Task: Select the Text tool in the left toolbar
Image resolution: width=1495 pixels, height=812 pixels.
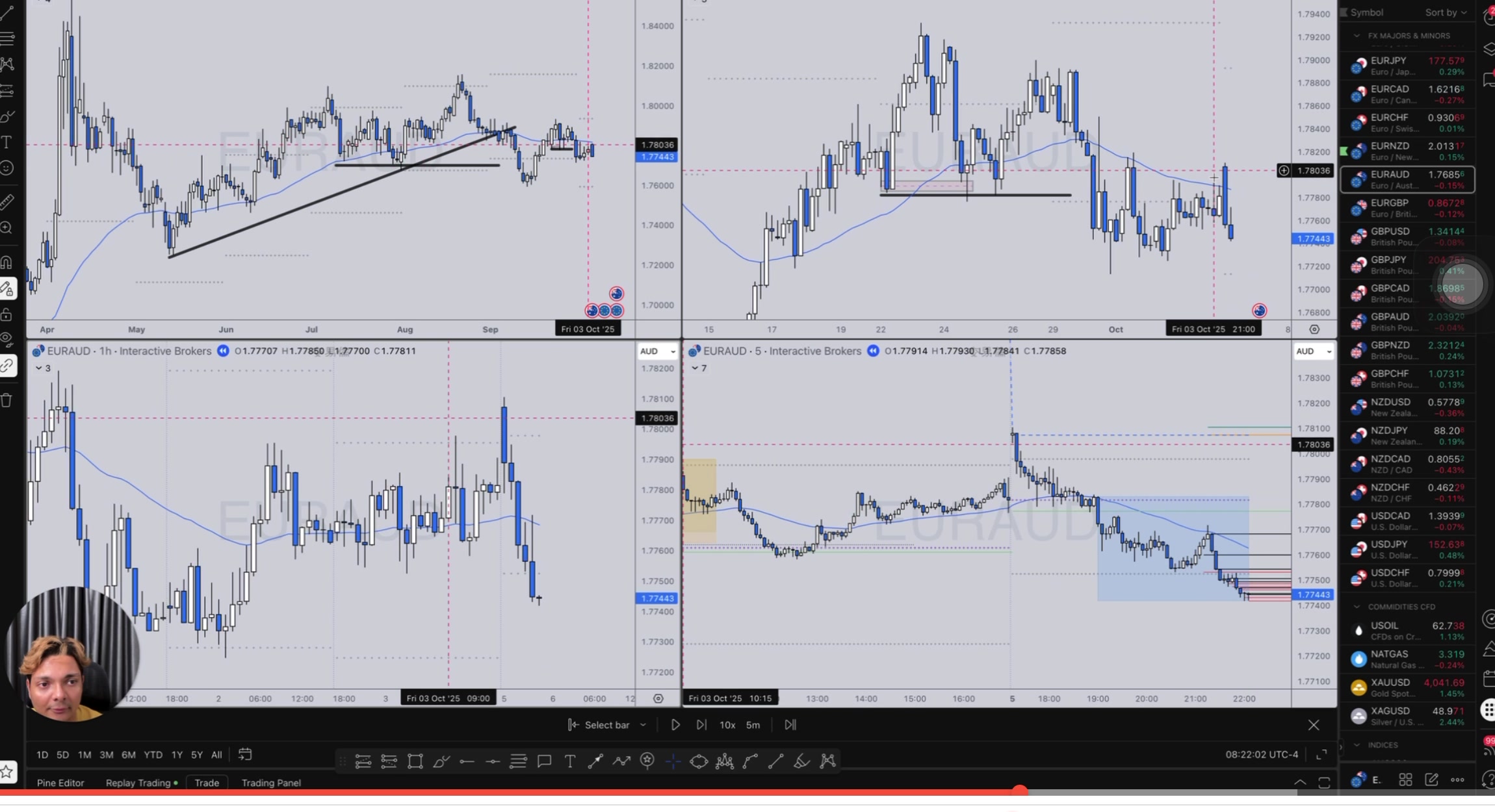Action: click(x=8, y=142)
